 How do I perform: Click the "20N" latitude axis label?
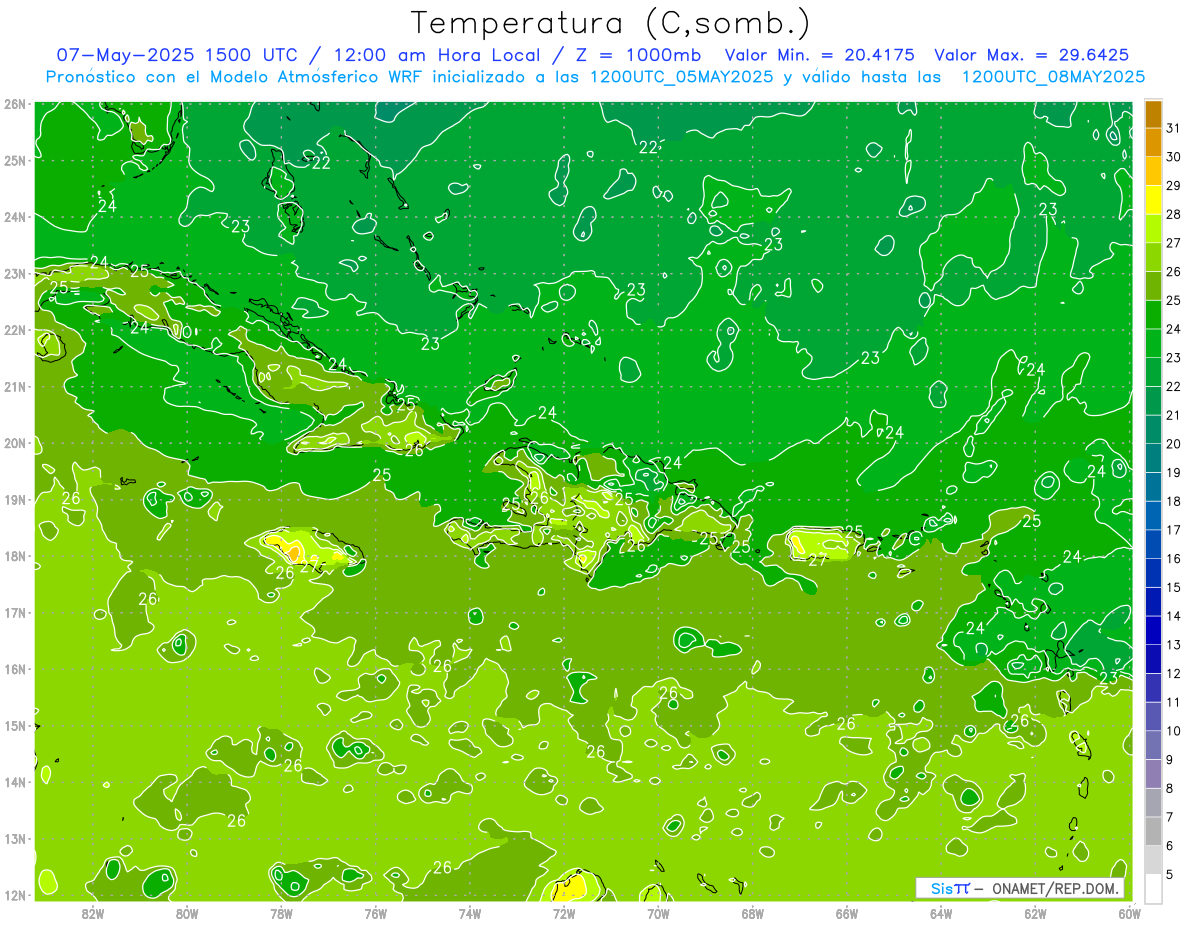(15, 443)
